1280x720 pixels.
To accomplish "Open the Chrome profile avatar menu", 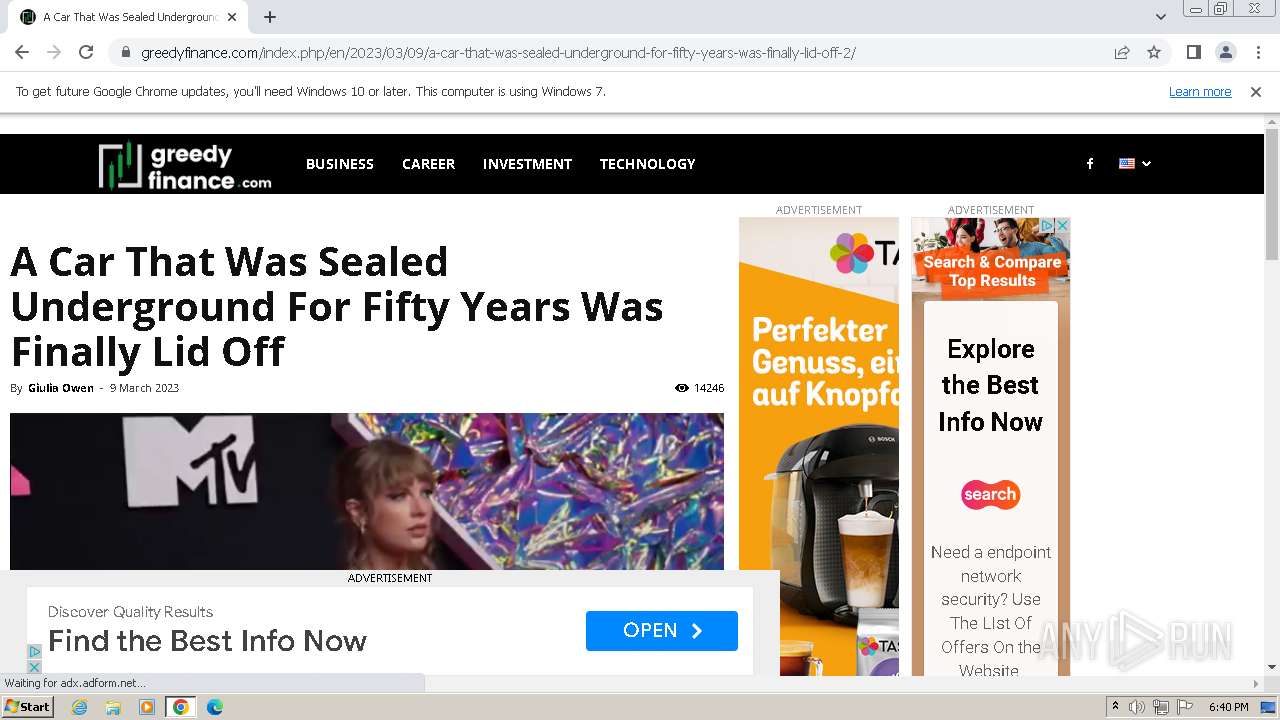I will [x=1225, y=52].
